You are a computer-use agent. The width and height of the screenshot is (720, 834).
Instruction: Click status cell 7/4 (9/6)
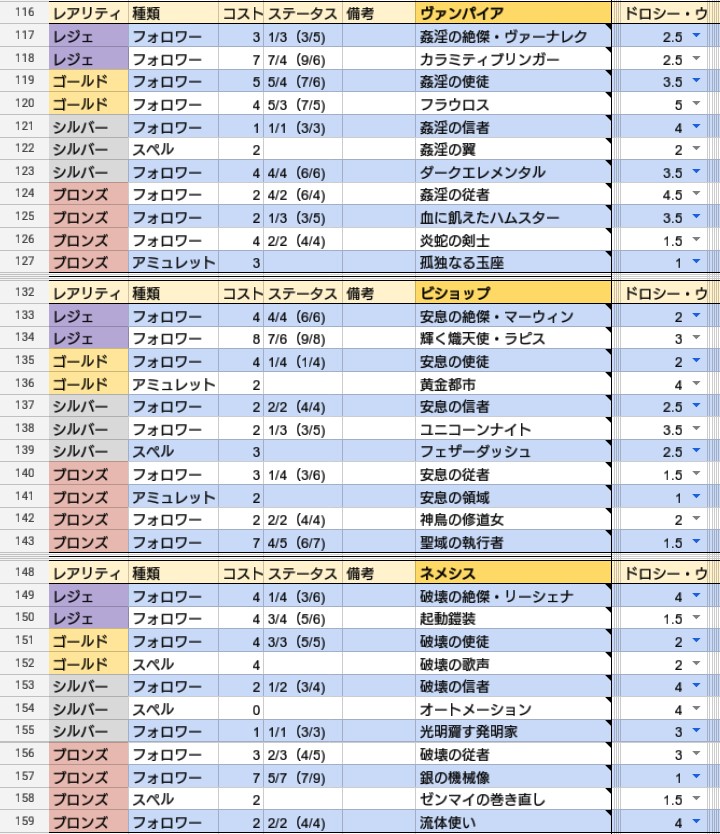303,59
